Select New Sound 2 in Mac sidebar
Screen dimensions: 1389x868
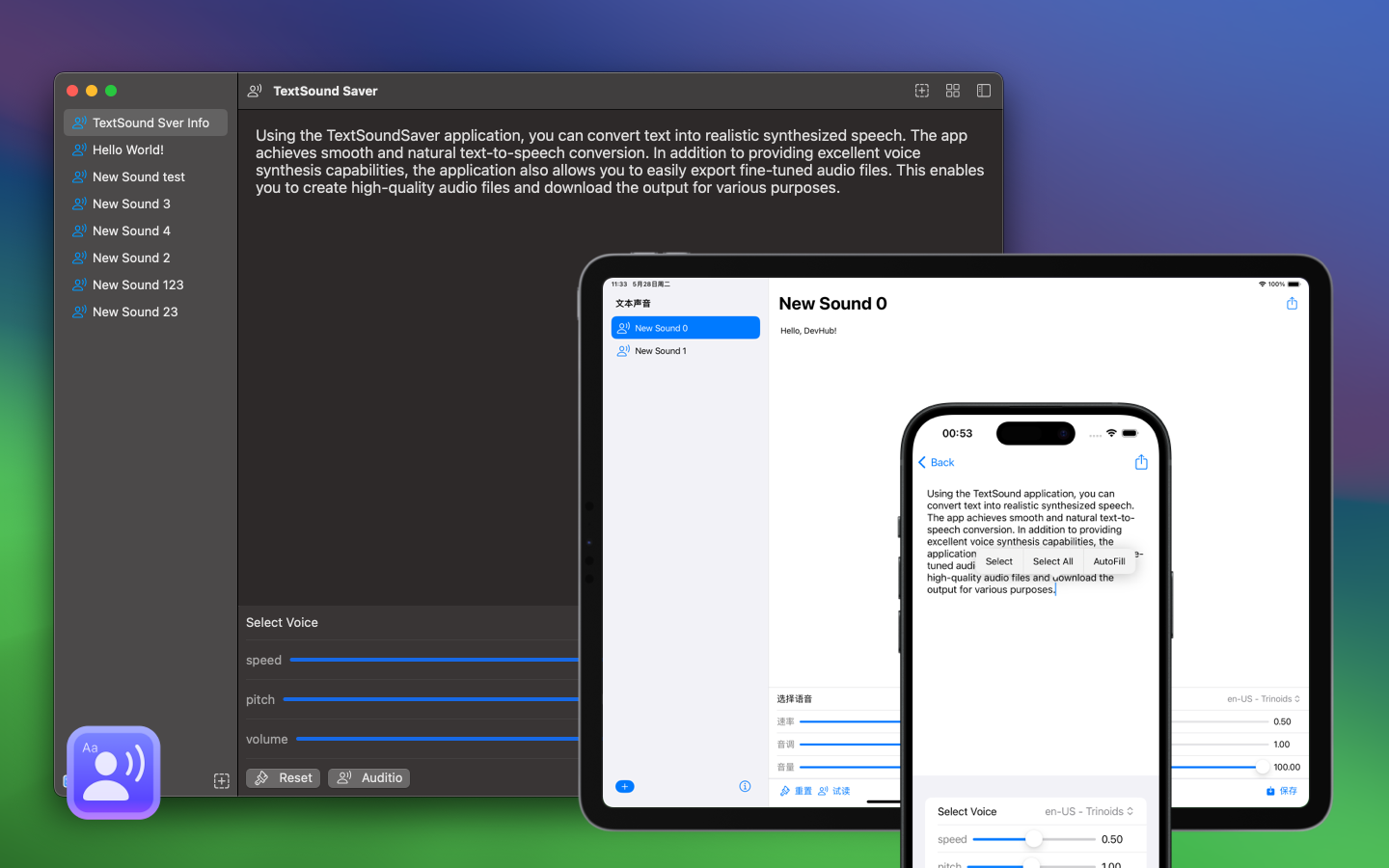click(x=146, y=258)
